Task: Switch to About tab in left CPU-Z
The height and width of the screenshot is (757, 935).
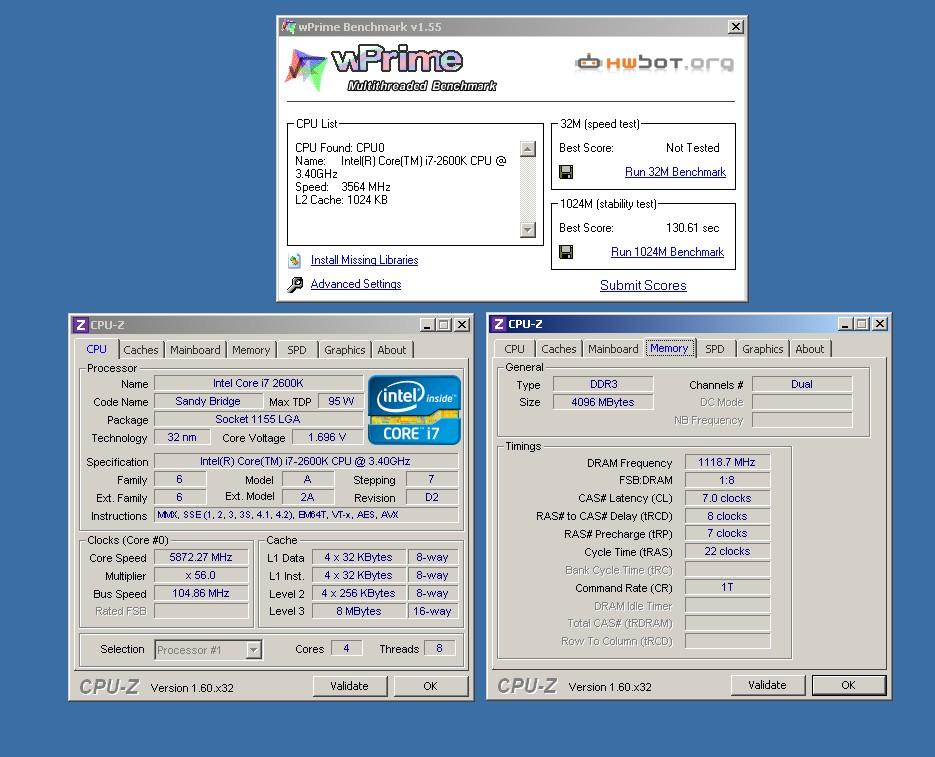Action: click(x=392, y=350)
